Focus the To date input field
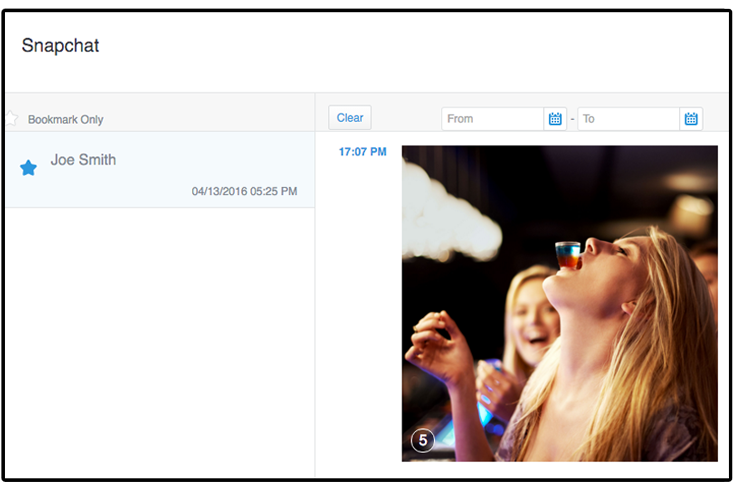Screen dimensions: 733x486 tap(628, 119)
